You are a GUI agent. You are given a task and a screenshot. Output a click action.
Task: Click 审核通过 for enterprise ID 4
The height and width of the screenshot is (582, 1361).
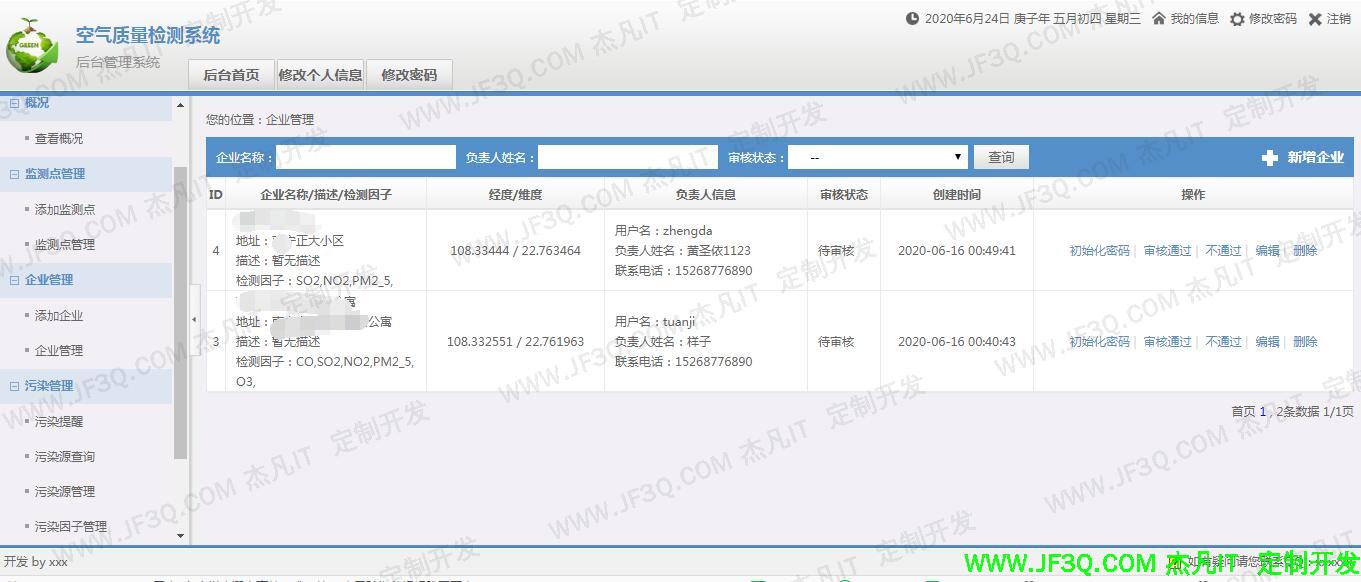click(x=1167, y=251)
